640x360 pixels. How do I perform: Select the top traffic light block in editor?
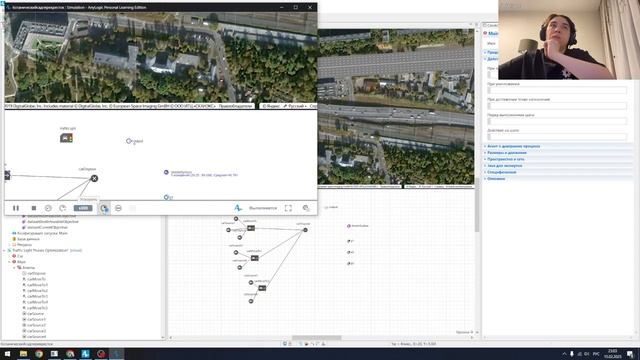(x=251, y=228)
